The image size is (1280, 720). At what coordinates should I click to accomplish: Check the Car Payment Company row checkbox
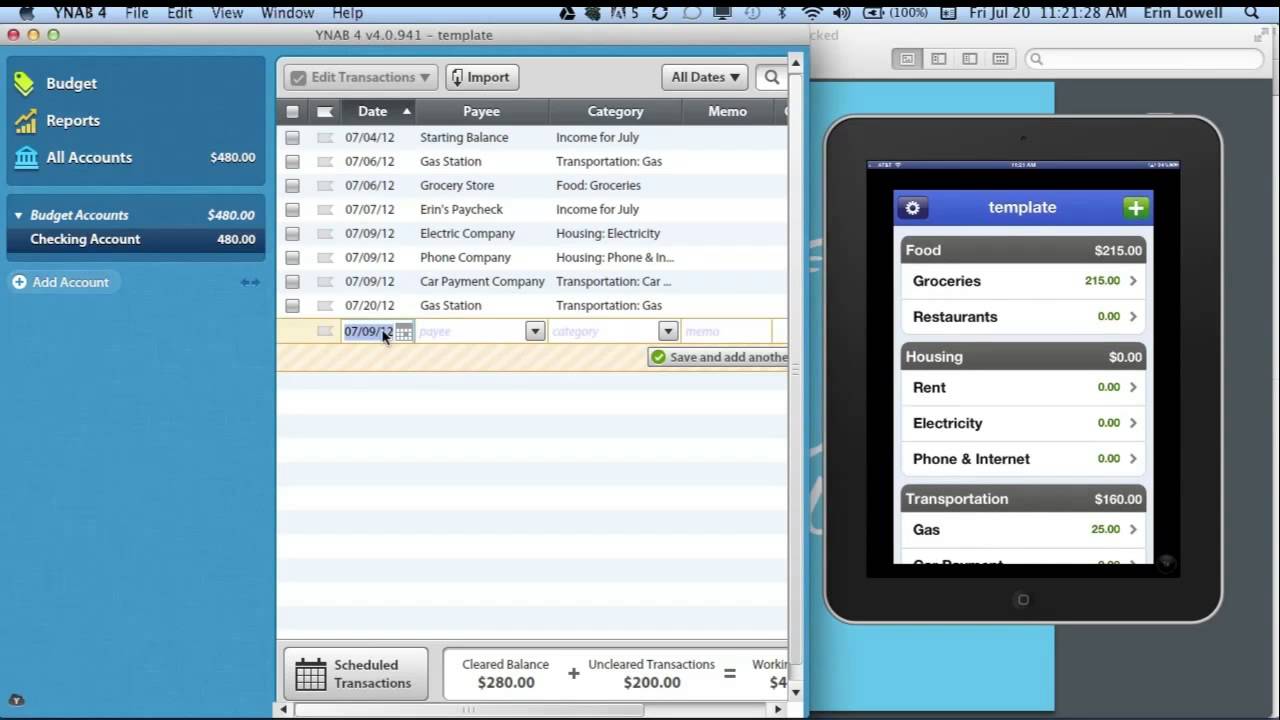coord(292,282)
